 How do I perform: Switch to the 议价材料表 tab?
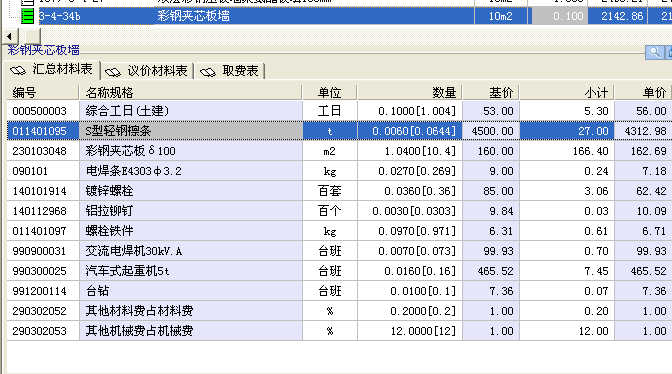click(x=147, y=71)
